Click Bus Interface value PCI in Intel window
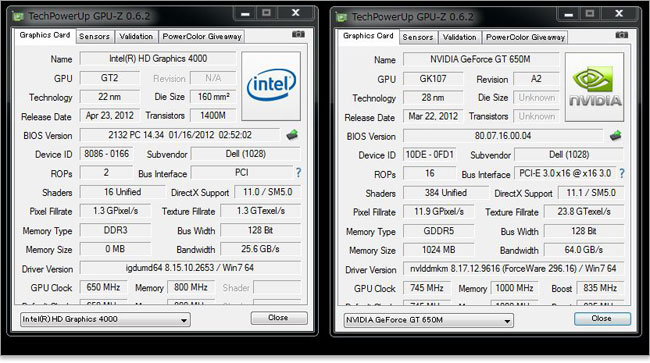Screen dimensions: 650x363 coord(242,172)
